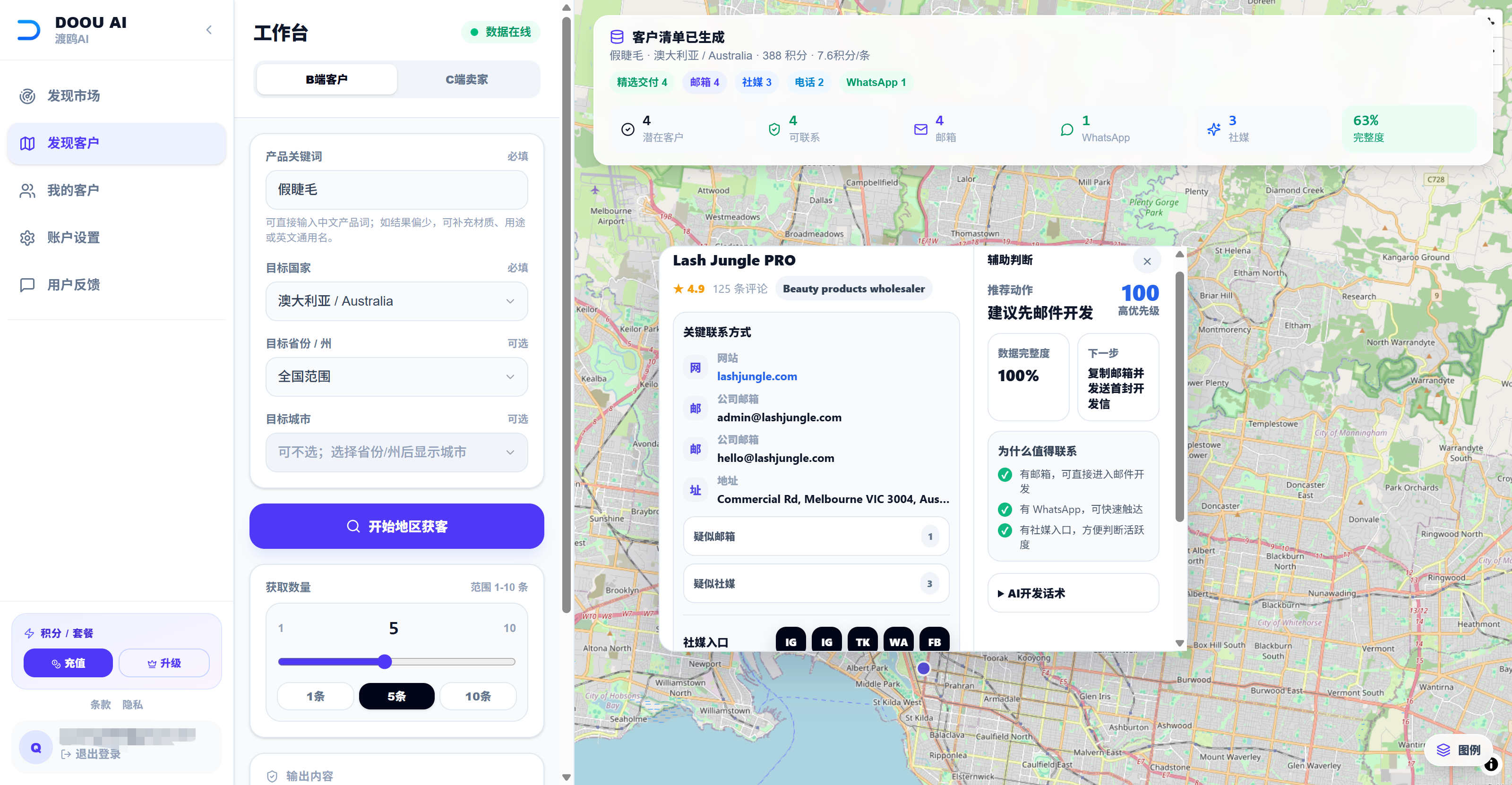Expand the 疑似邮箱 section
The image size is (1512, 785).
point(816,536)
